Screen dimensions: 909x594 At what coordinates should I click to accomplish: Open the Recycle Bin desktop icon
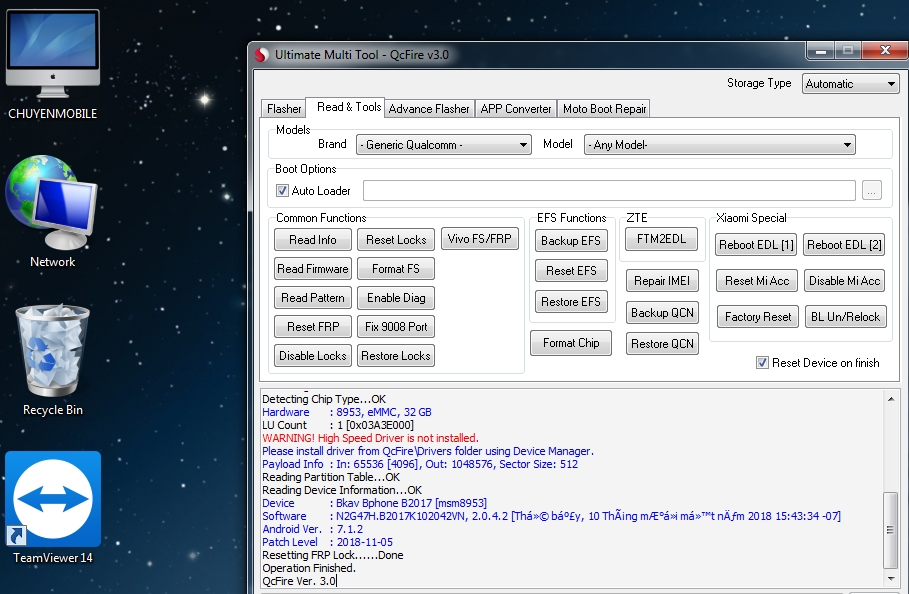click(x=53, y=359)
